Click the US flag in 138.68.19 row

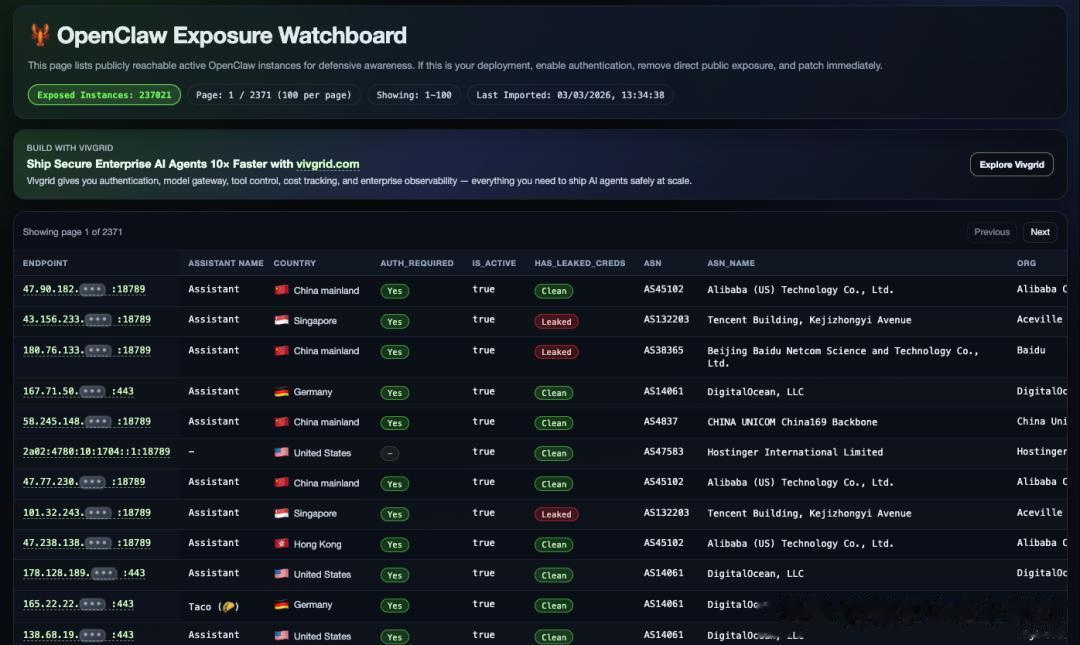coord(281,635)
